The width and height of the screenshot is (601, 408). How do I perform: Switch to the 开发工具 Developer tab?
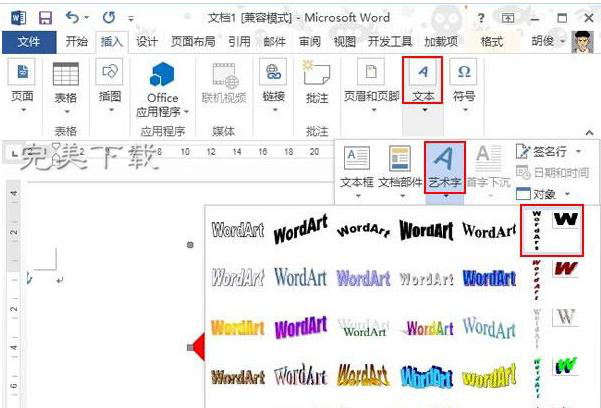click(x=390, y=41)
